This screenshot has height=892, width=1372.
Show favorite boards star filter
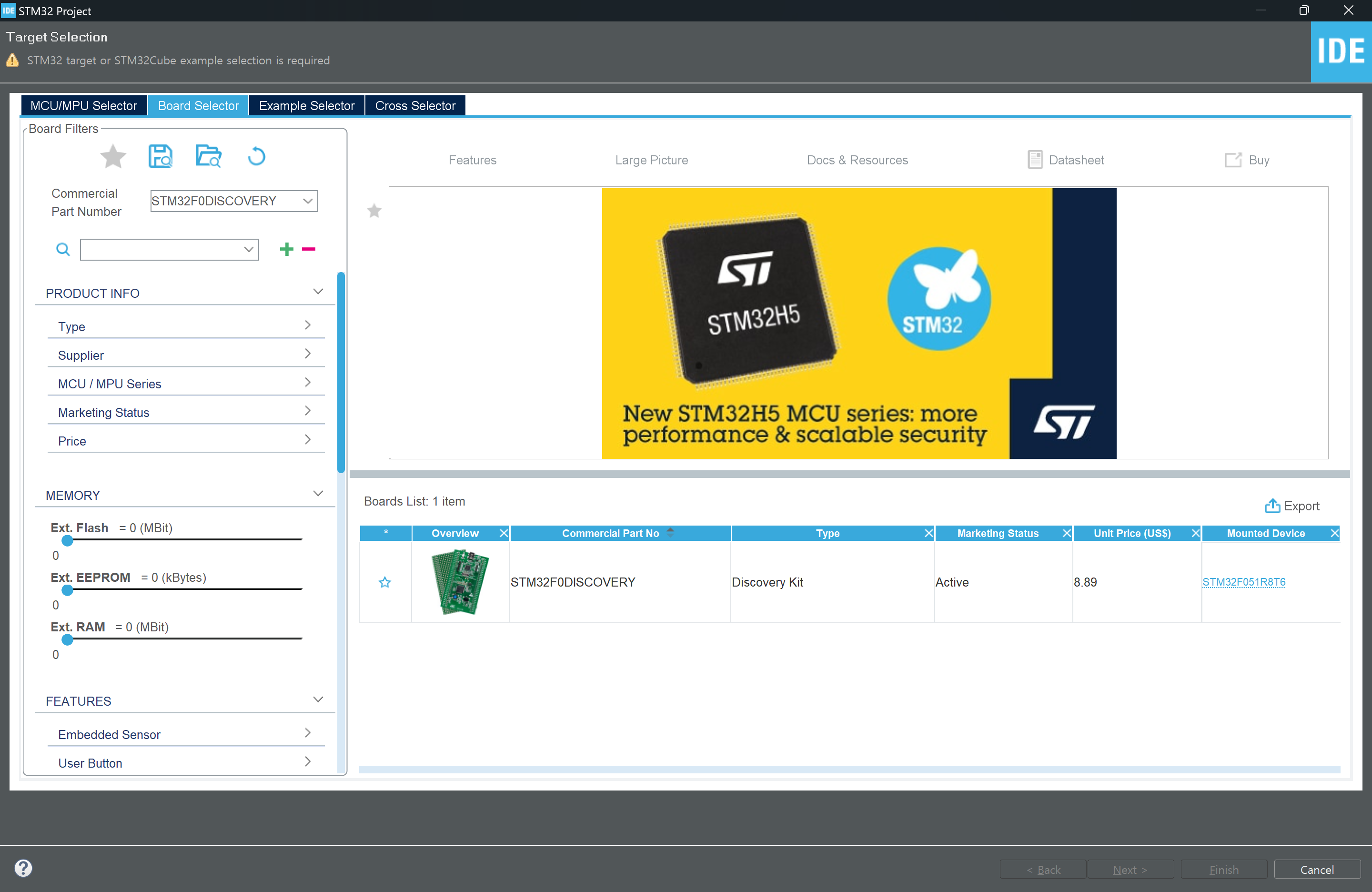pos(113,156)
